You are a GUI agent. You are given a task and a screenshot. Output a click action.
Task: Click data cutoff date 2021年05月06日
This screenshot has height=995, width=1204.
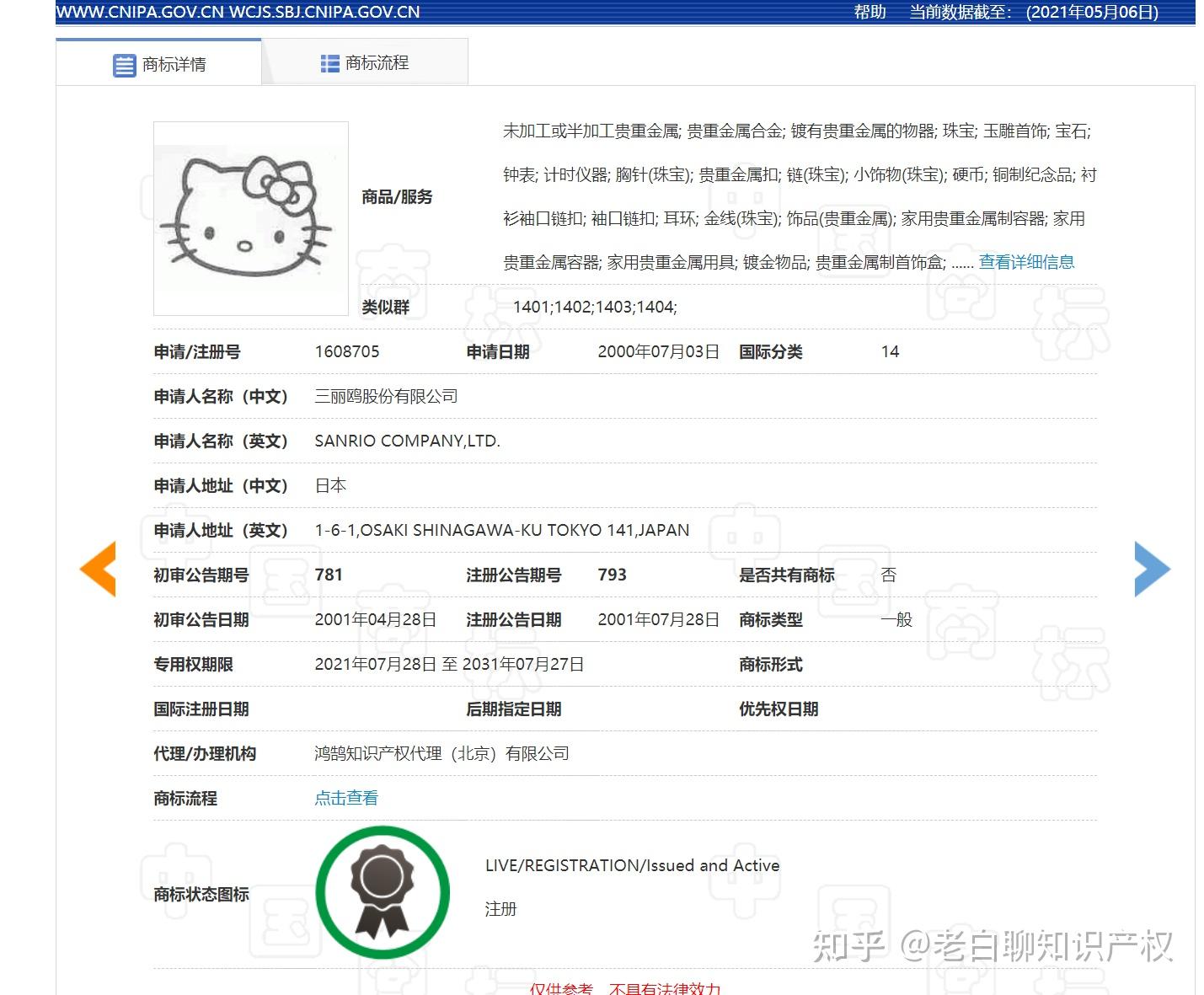[x=1093, y=12]
